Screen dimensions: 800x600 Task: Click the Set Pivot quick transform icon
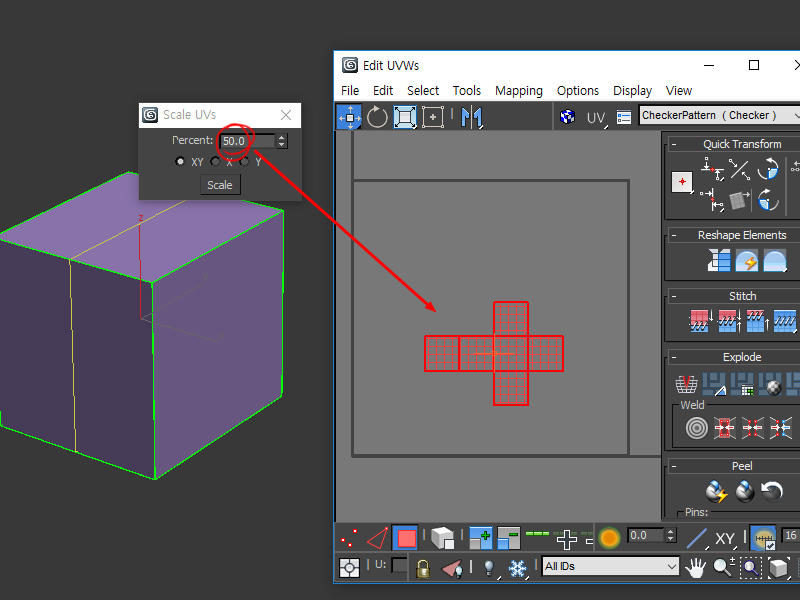click(682, 182)
